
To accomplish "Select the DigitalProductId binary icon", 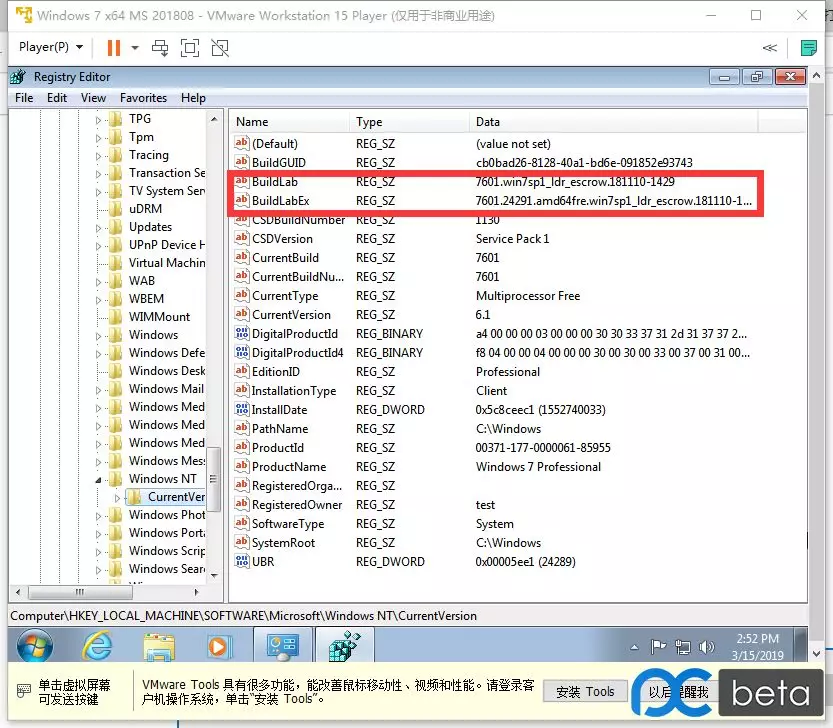I will (242, 333).
